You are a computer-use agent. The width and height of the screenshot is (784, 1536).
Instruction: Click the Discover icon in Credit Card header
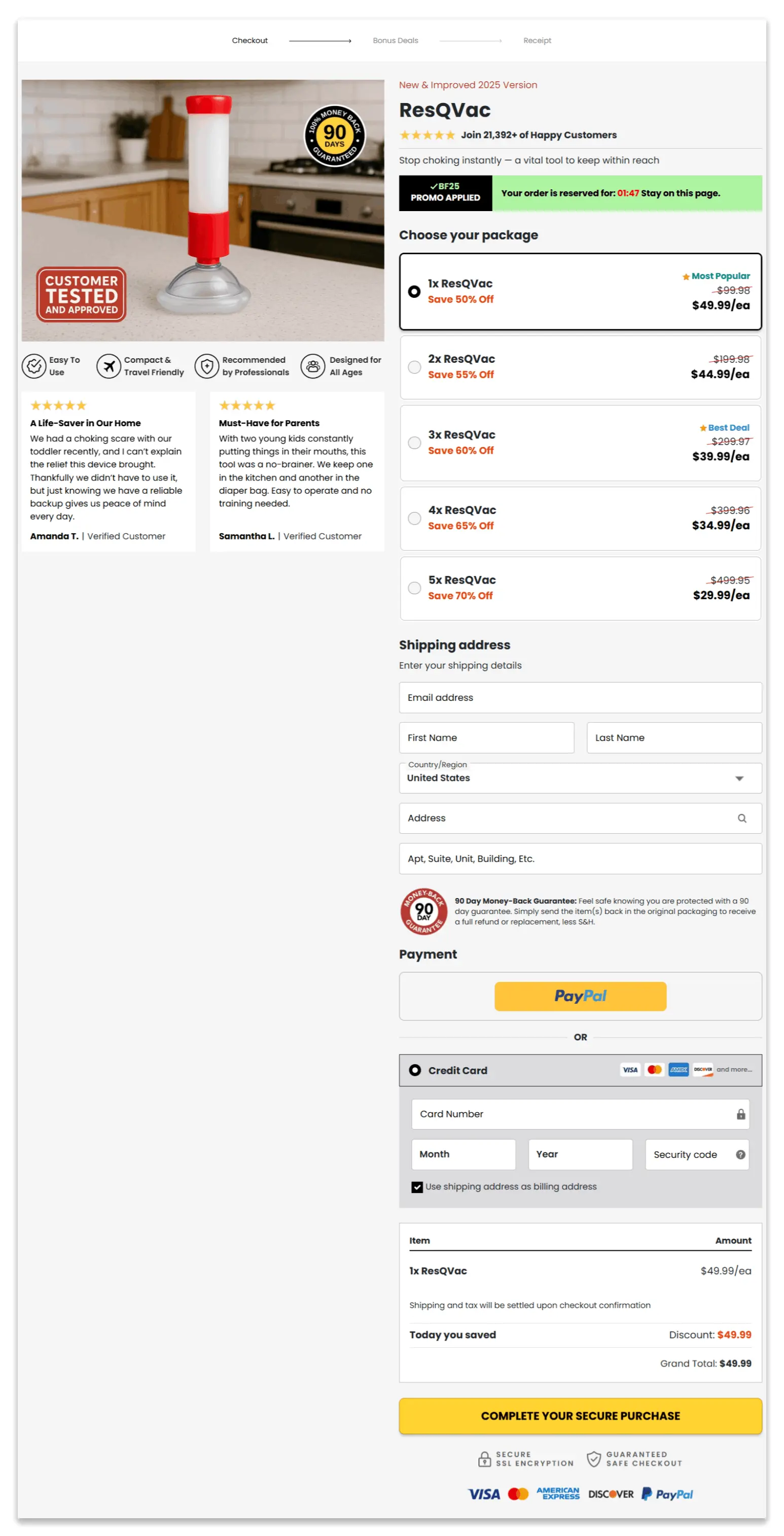click(703, 1070)
